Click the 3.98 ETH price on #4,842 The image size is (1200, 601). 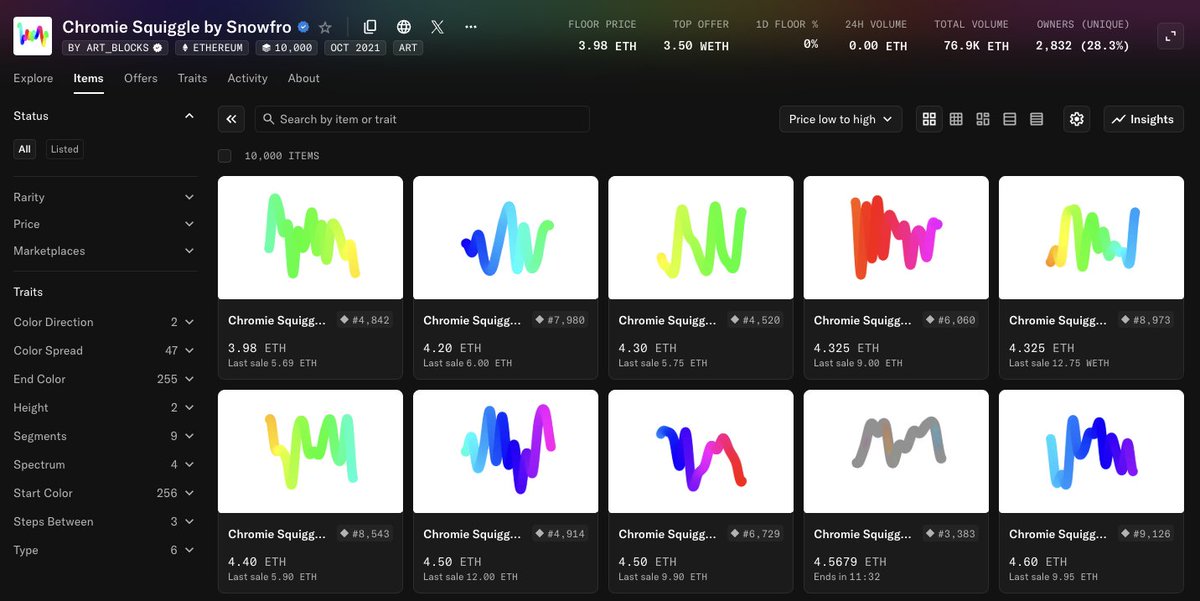click(257, 348)
